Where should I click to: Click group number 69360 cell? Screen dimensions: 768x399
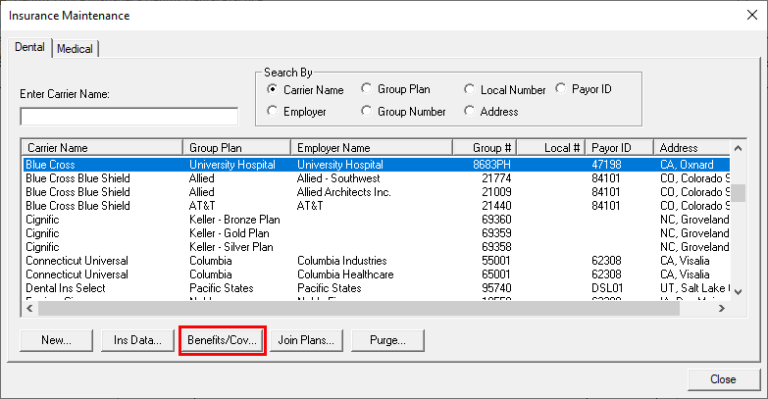pyautogui.click(x=496, y=219)
